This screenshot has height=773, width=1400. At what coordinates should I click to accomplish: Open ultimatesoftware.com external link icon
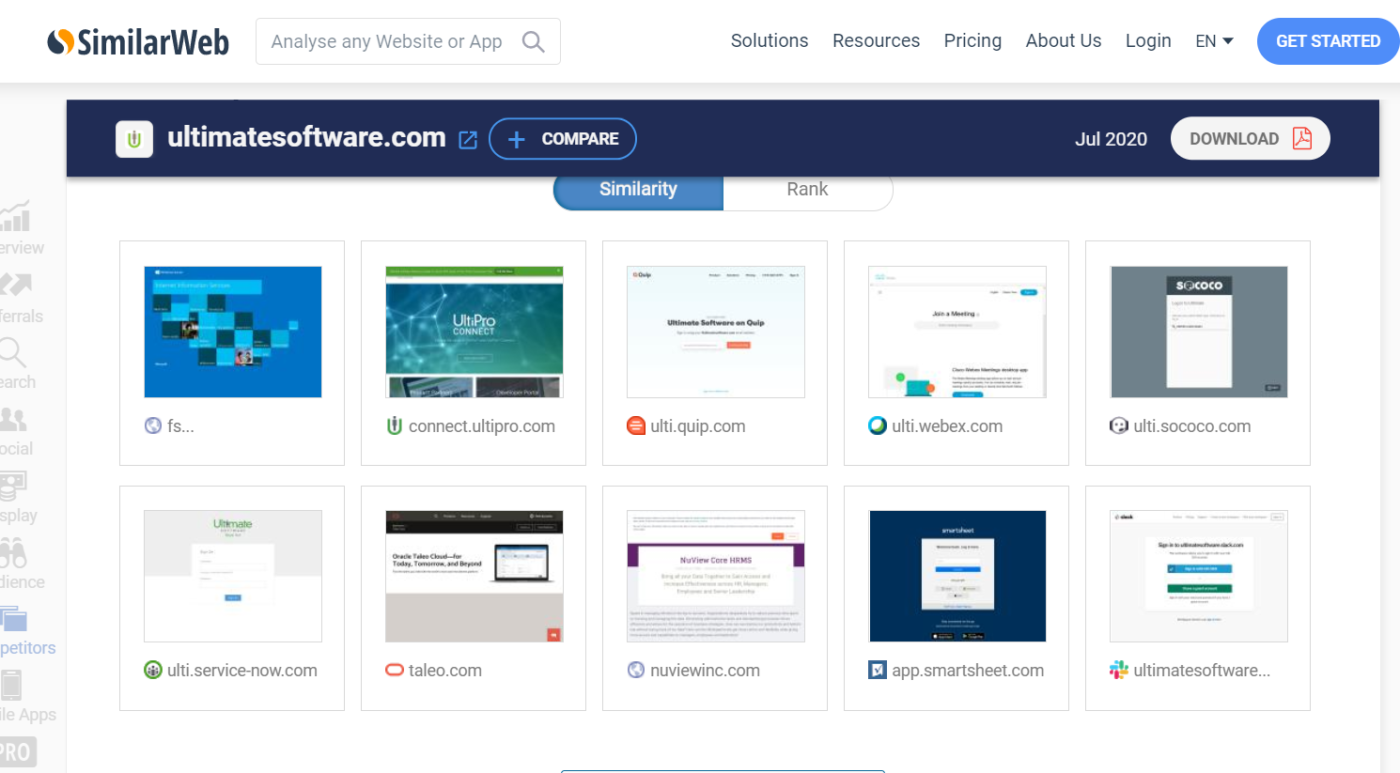pyautogui.click(x=467, y=140)
